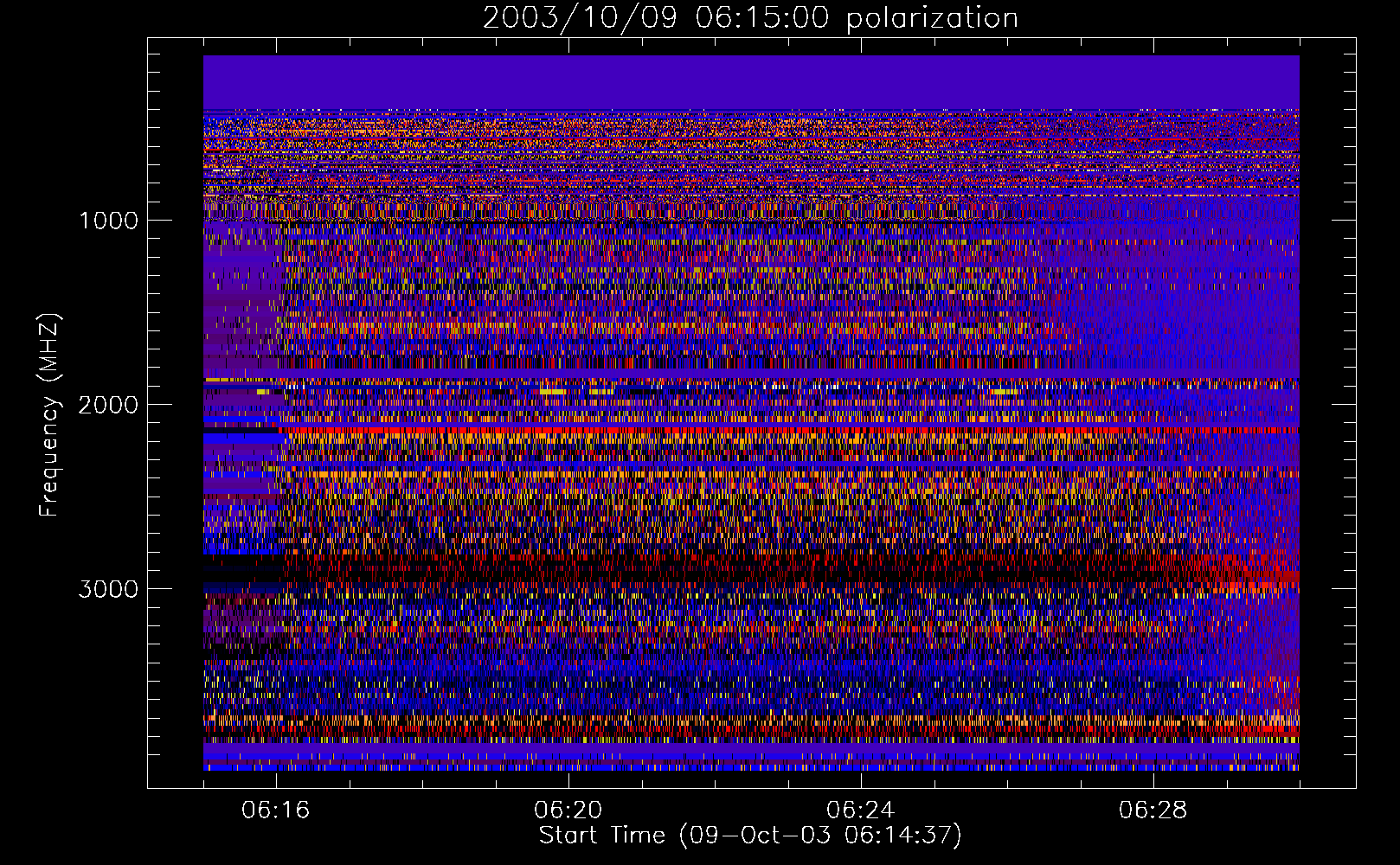The image size is (1400, 865).
Task: Click the 06:16 time tick label
Action: coord(276,811)
